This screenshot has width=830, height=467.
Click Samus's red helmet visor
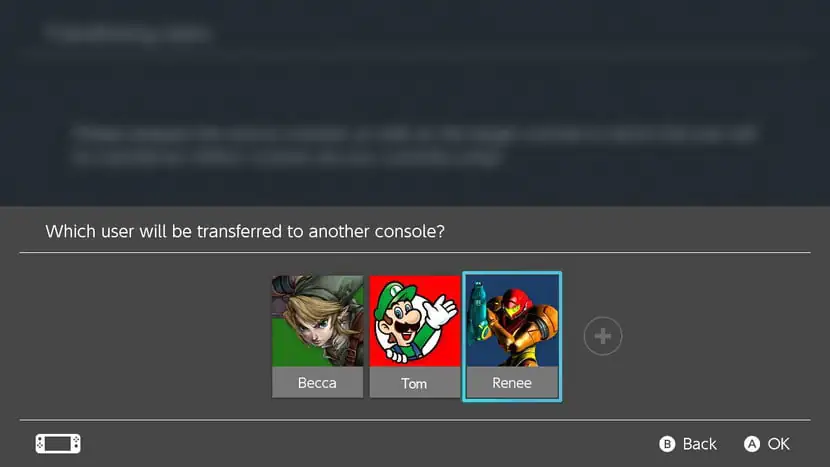(513, 309)
